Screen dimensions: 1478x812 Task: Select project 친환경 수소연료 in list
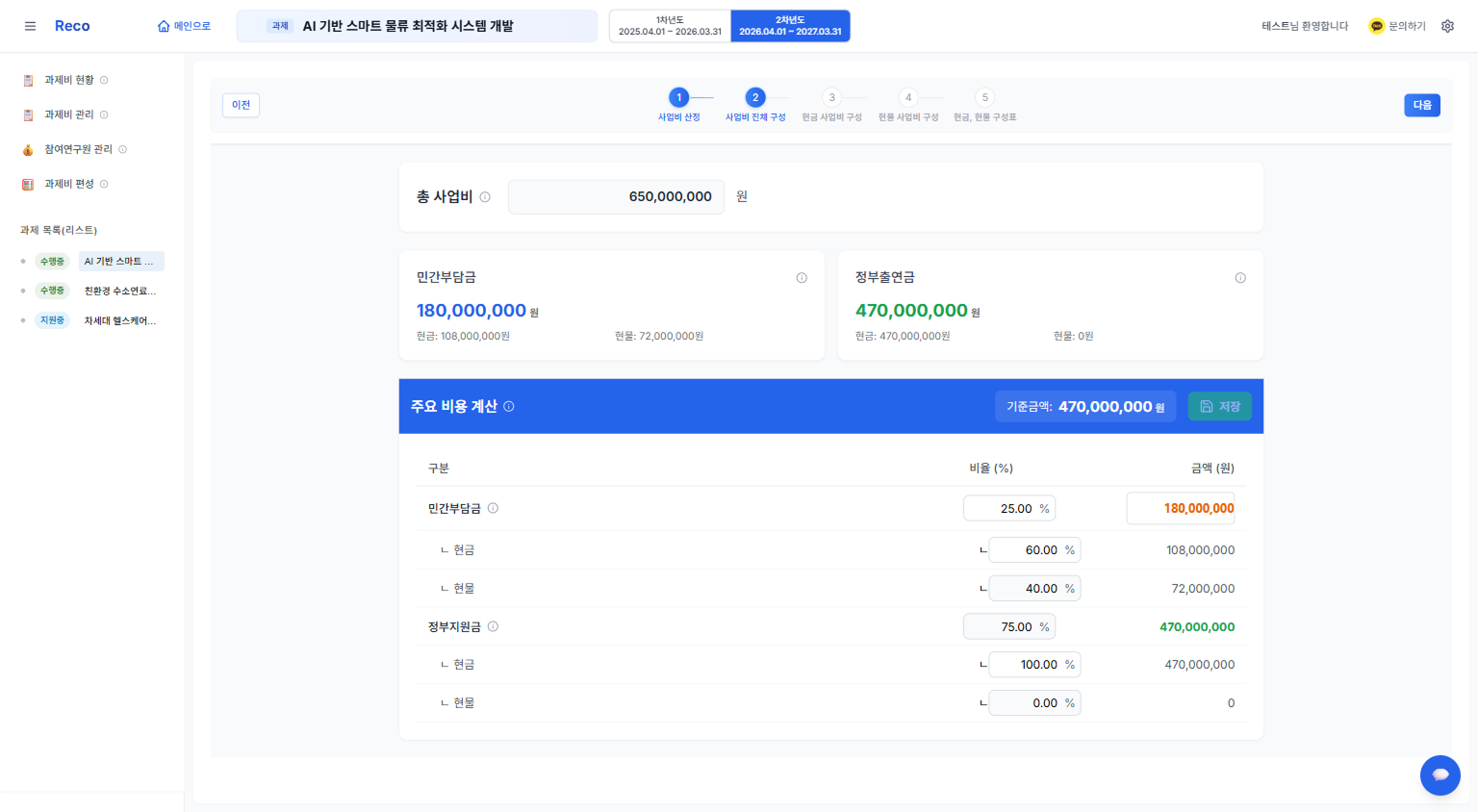pos(121,291)
